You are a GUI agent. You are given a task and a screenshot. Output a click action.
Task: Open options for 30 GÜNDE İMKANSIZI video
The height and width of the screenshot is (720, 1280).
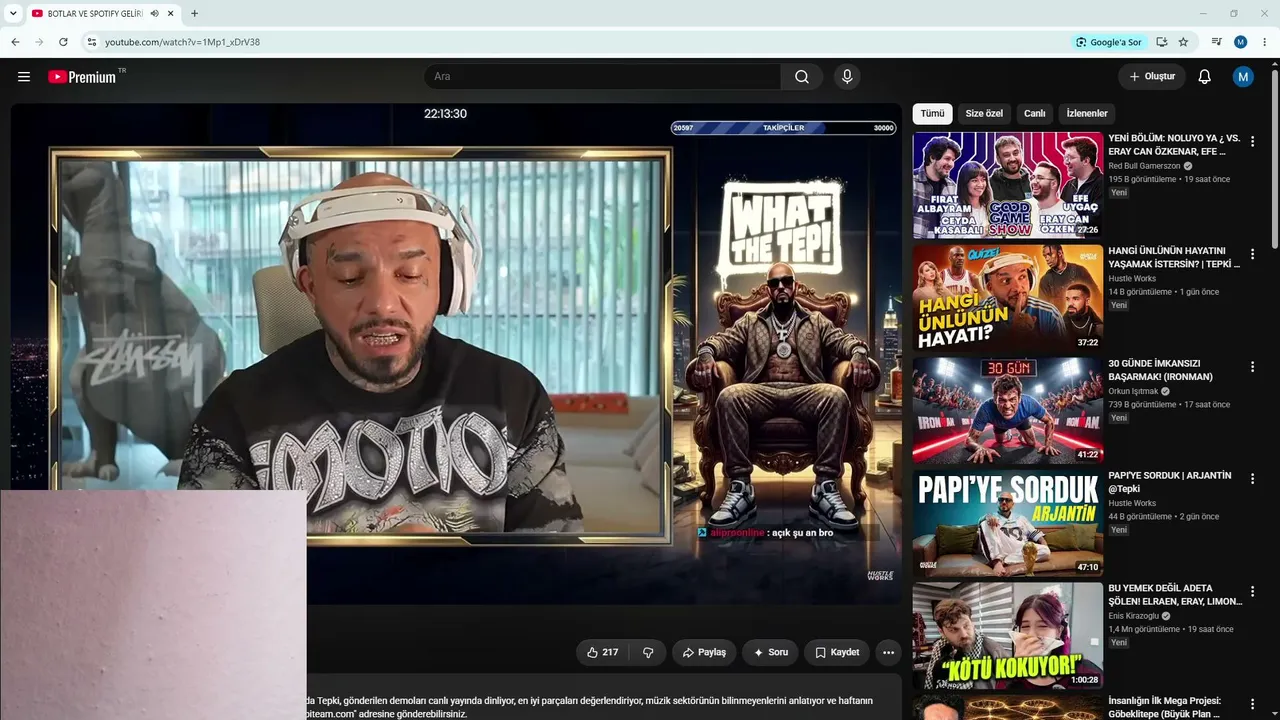point(1252,367)
